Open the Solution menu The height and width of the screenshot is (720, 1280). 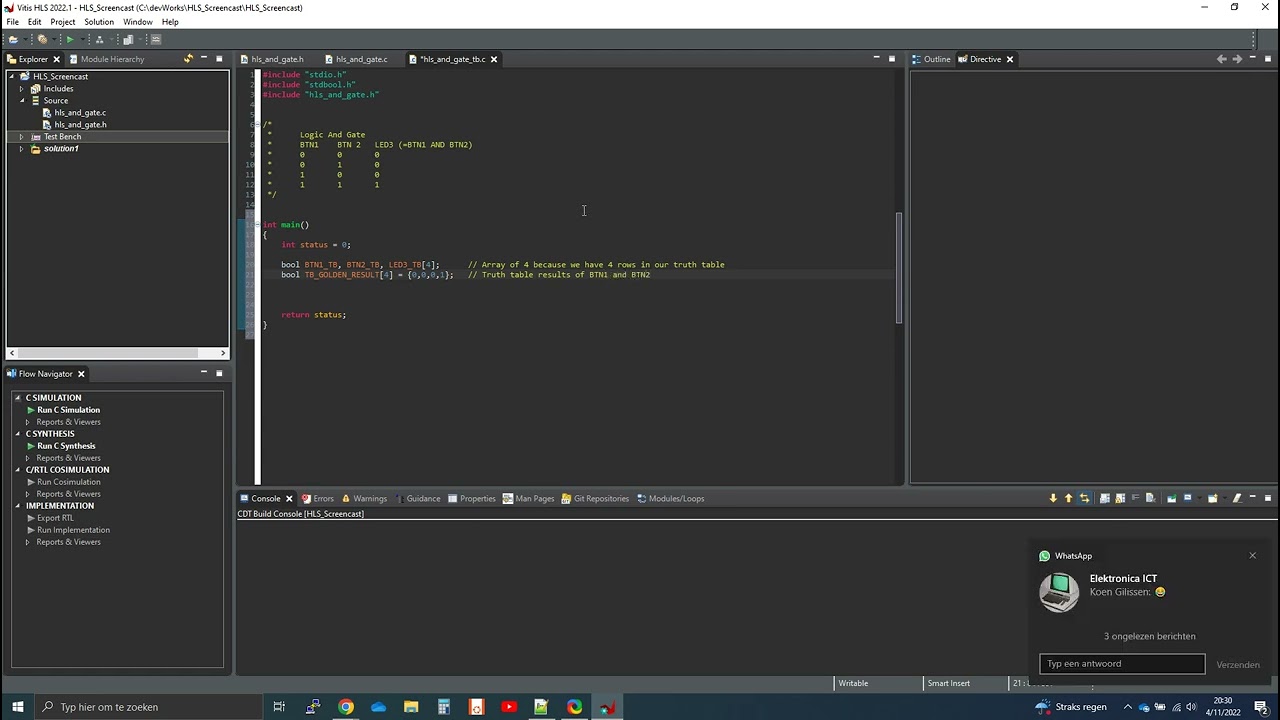[99, 22]
